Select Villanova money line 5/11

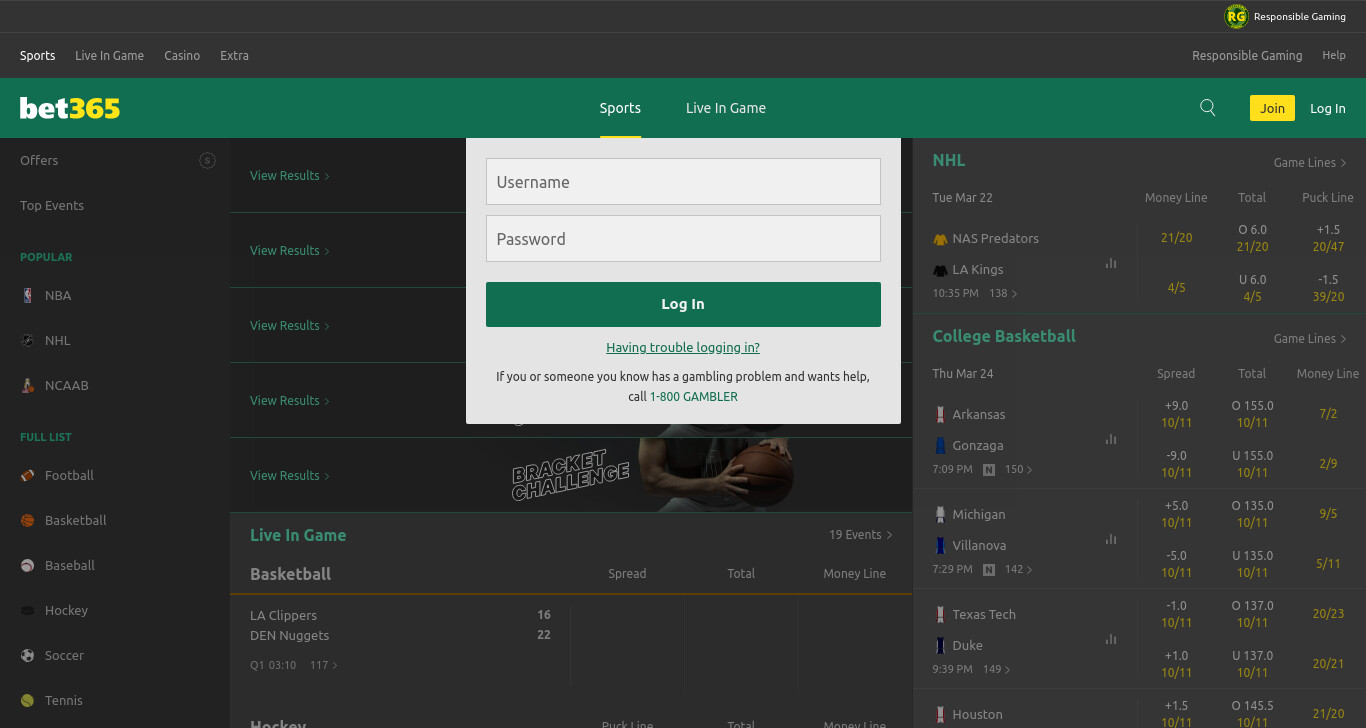point(1328,564)
